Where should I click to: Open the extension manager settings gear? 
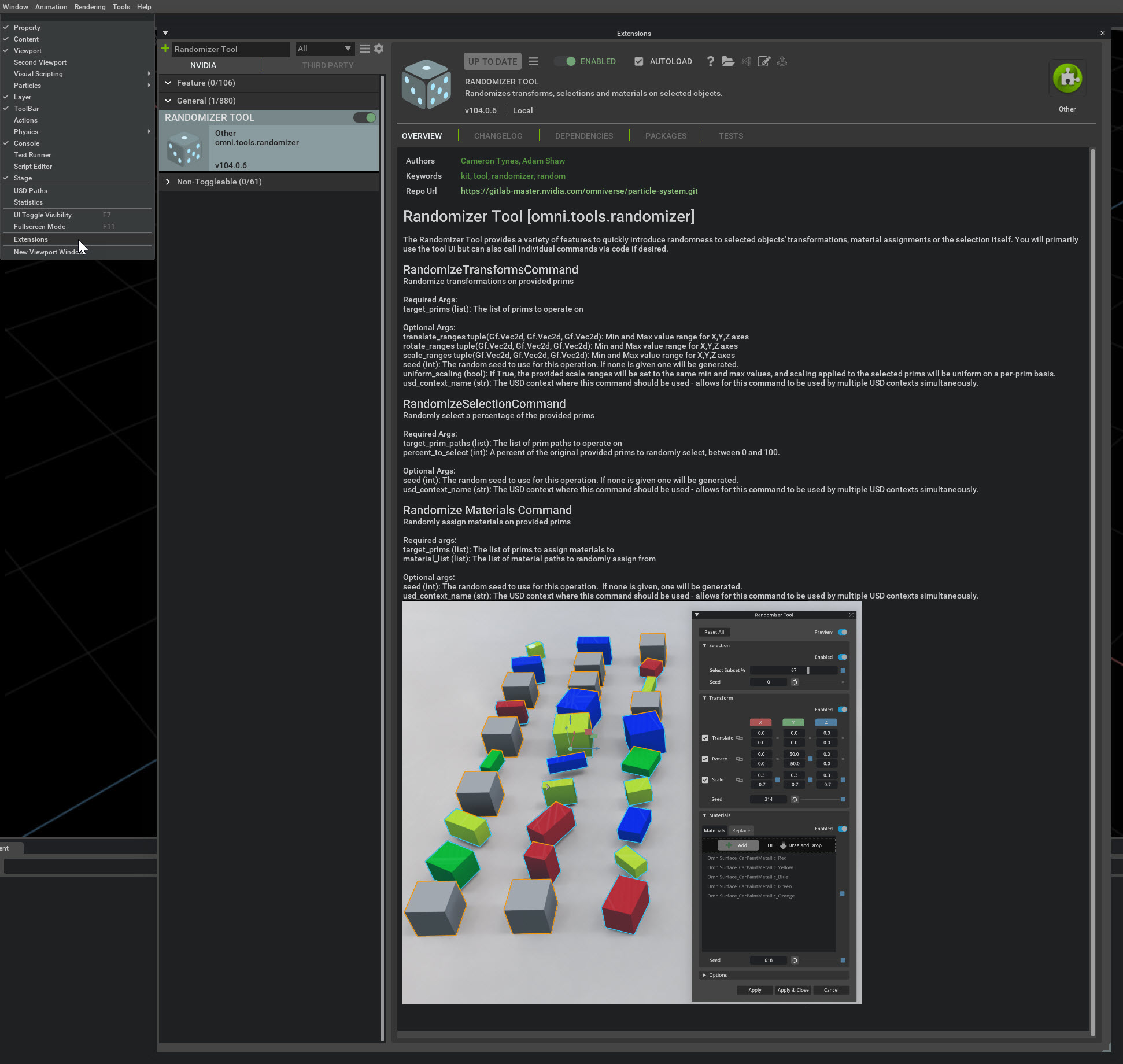(379, 49)
